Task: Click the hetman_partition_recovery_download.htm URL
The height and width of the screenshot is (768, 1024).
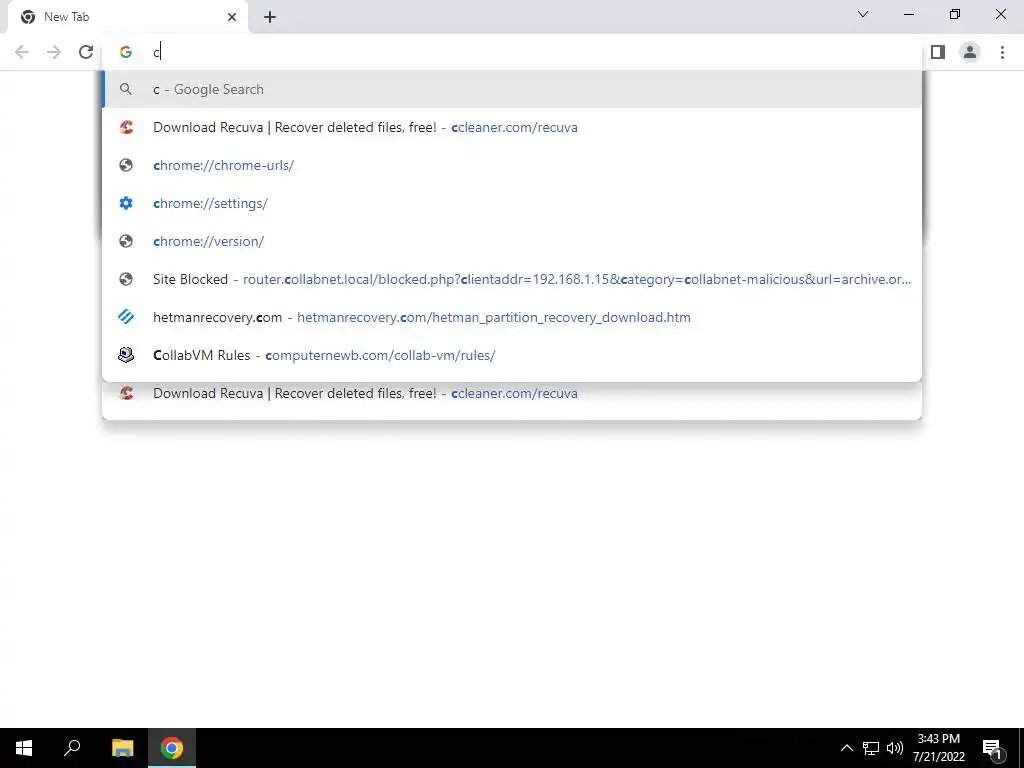Action: 494,317
